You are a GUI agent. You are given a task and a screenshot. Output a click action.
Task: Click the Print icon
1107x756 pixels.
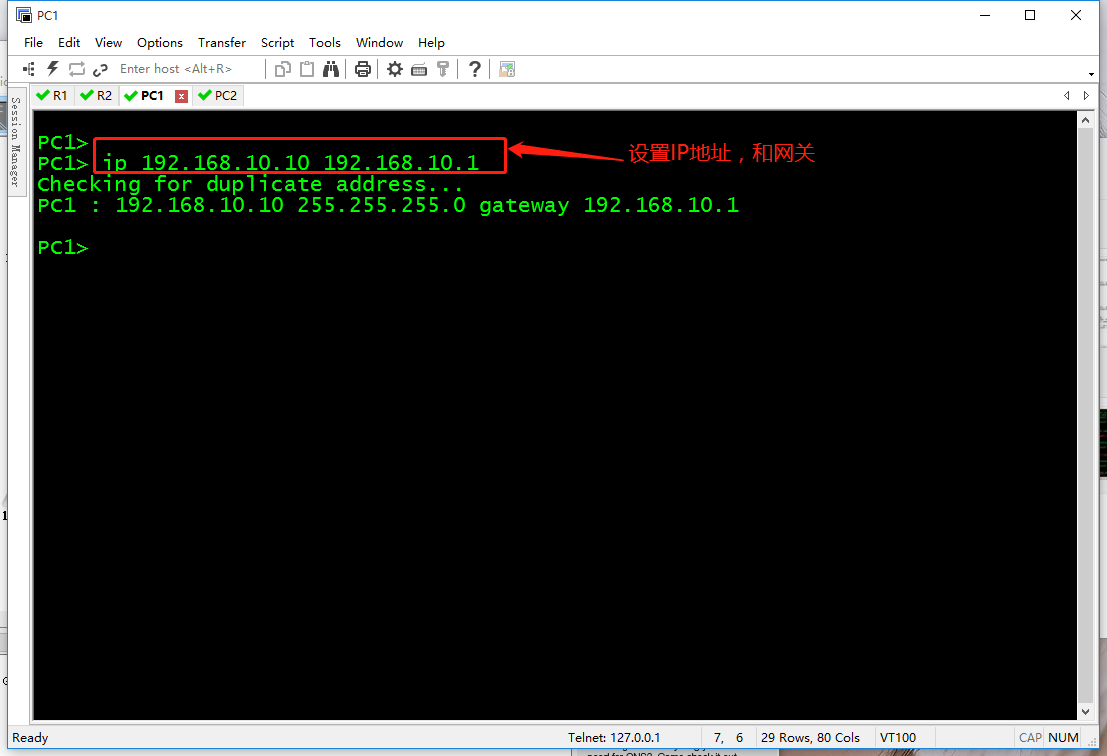pos(363,69)
